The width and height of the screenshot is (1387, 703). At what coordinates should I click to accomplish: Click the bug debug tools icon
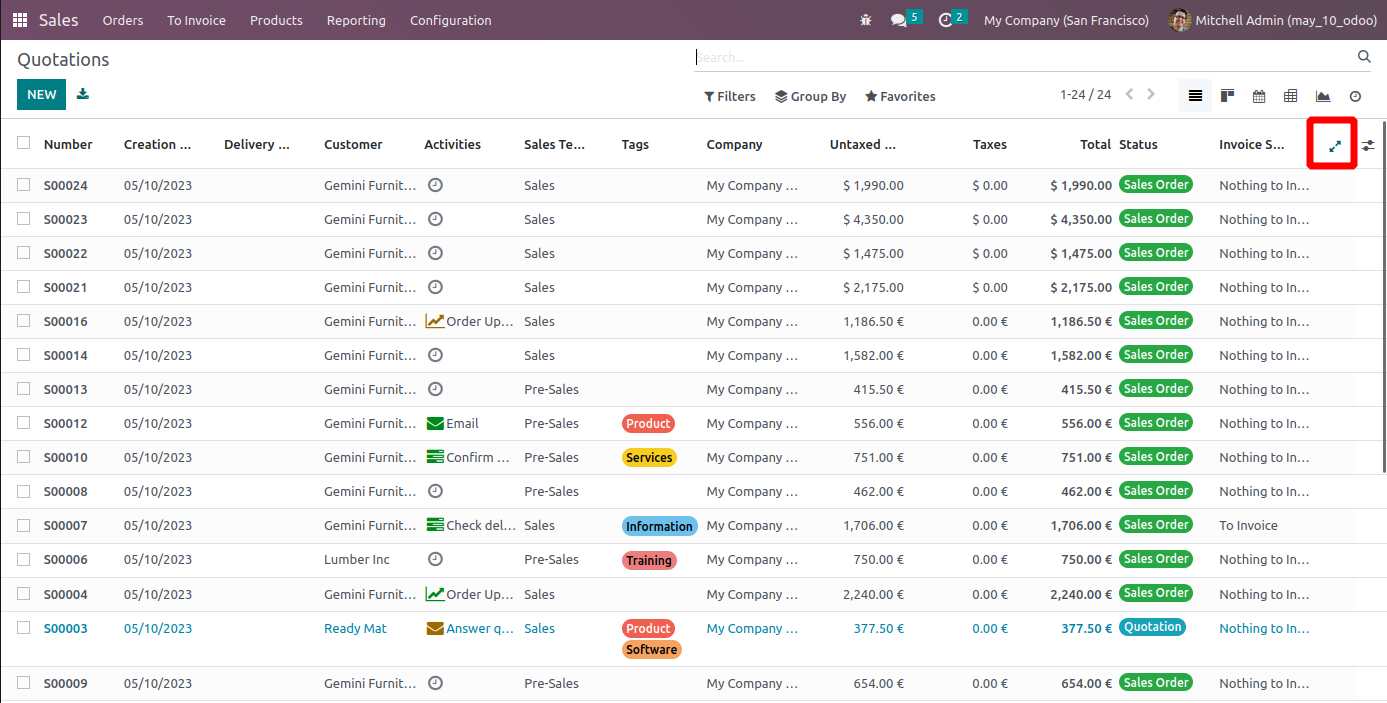tap(865, 20)
